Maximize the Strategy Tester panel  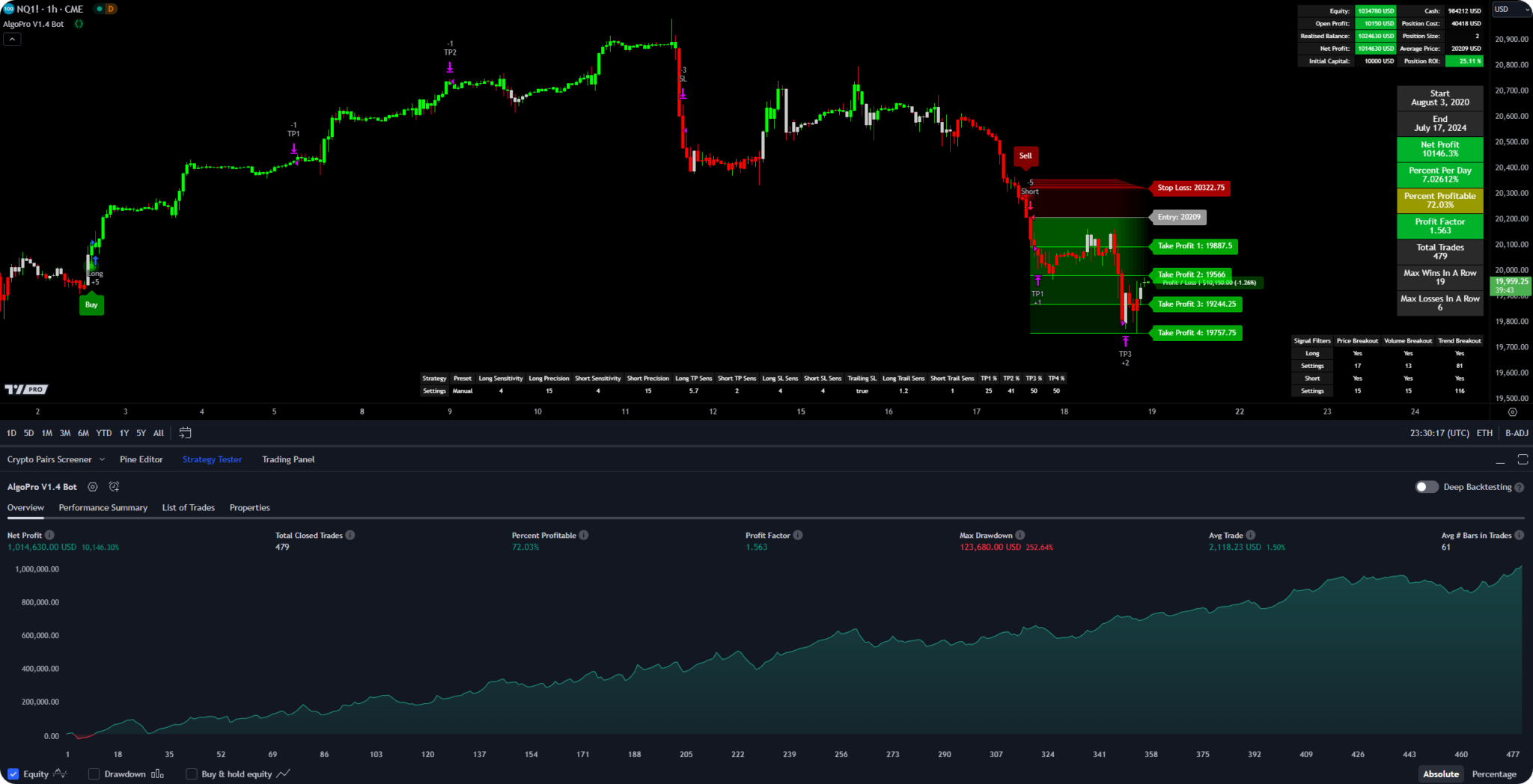[1523, 459]
